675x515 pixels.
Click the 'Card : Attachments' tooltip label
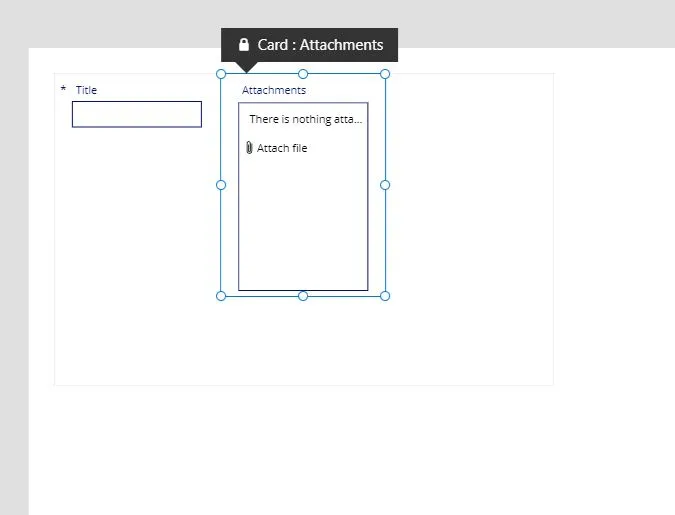320,45
